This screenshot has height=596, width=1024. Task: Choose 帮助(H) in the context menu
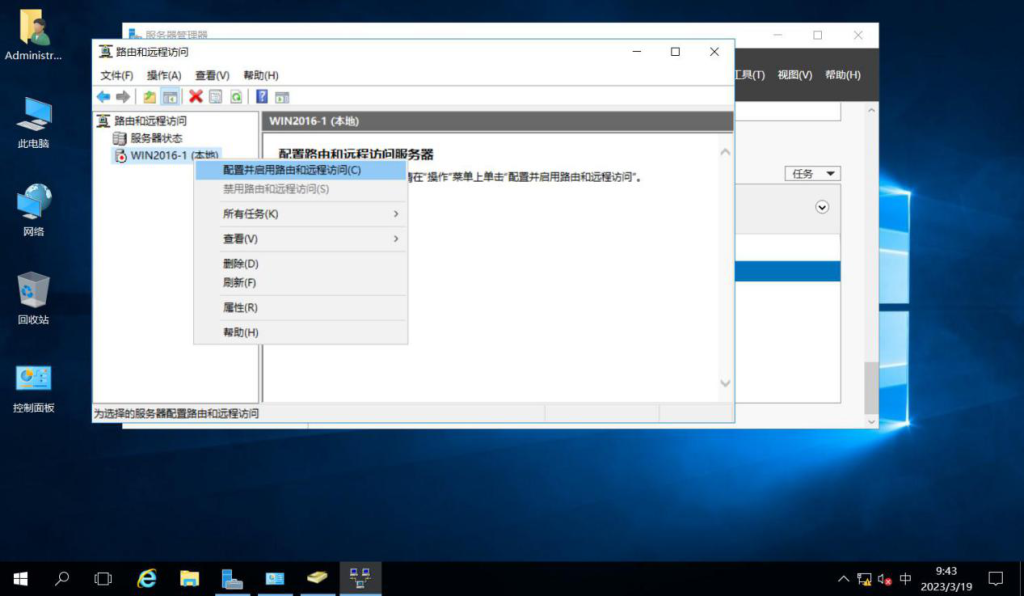pos(301,332)
